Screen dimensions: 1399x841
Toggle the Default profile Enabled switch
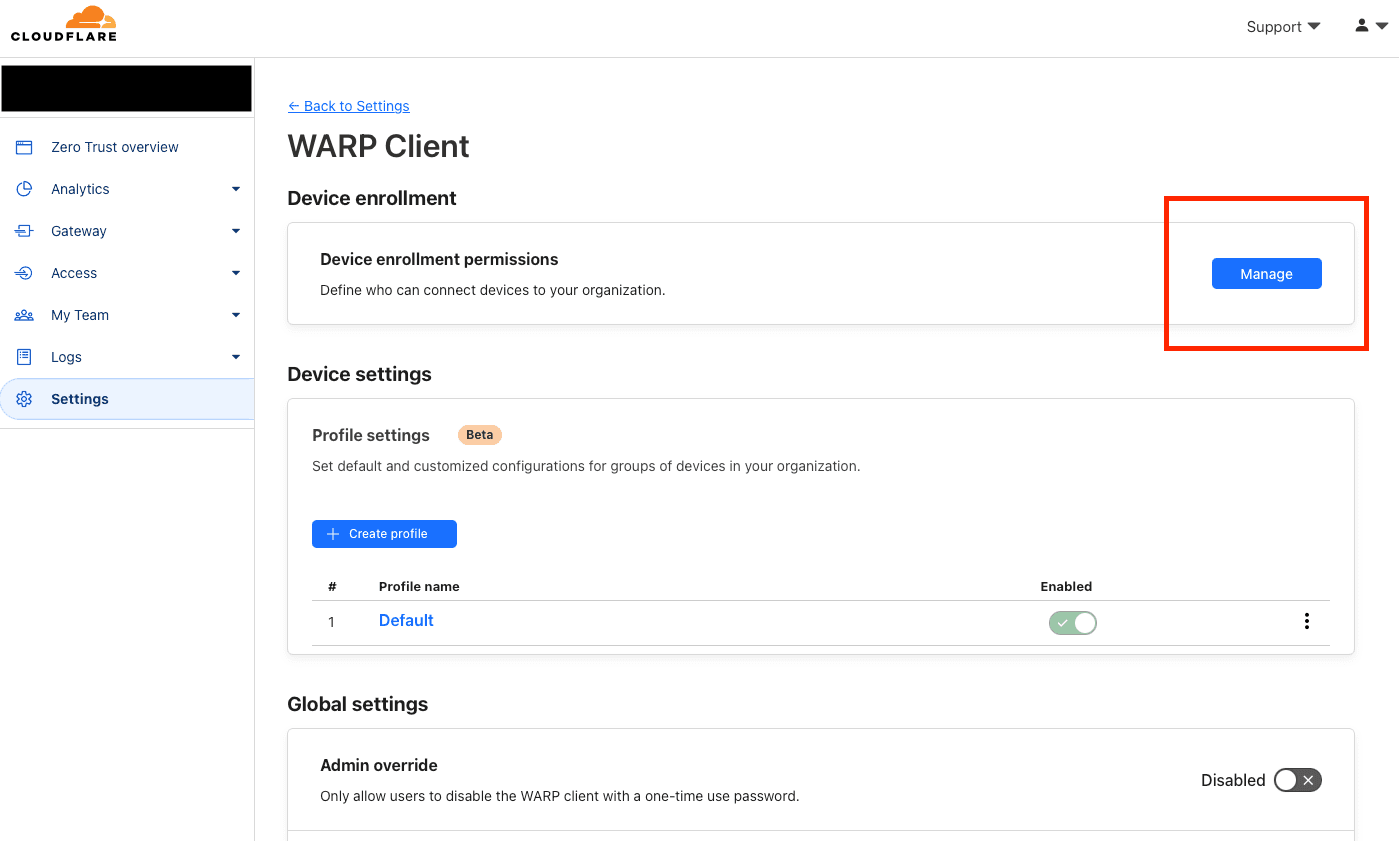coord(1073,623)
